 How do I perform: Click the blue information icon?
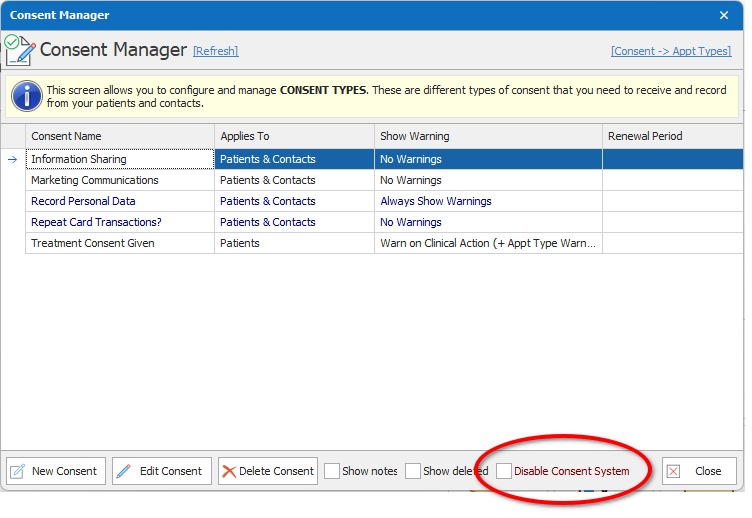26,96
